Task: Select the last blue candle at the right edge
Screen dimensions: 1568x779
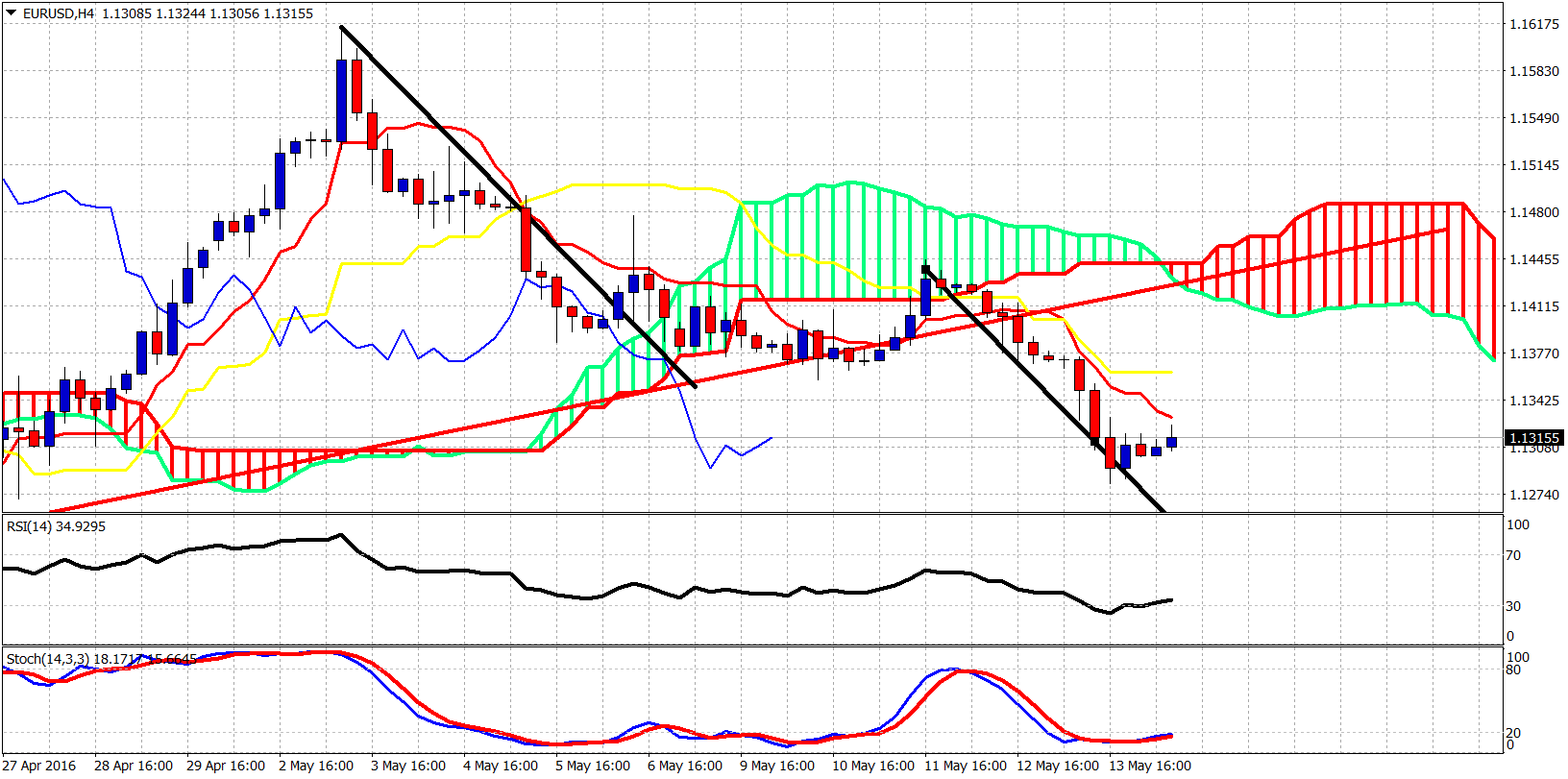Action: click(1172, 442)
